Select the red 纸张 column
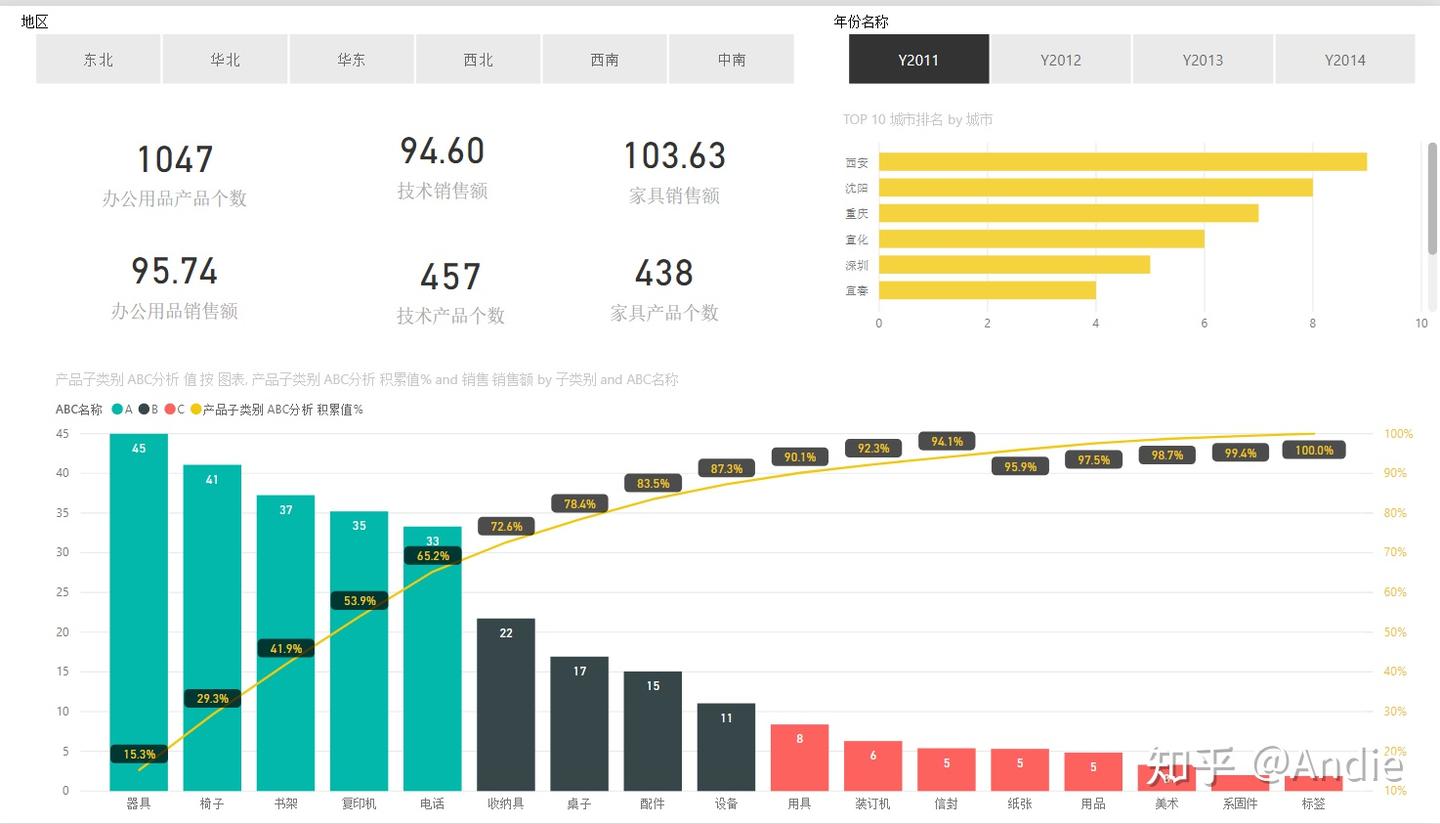The image size is (1440, 824). pos(1020,770)
